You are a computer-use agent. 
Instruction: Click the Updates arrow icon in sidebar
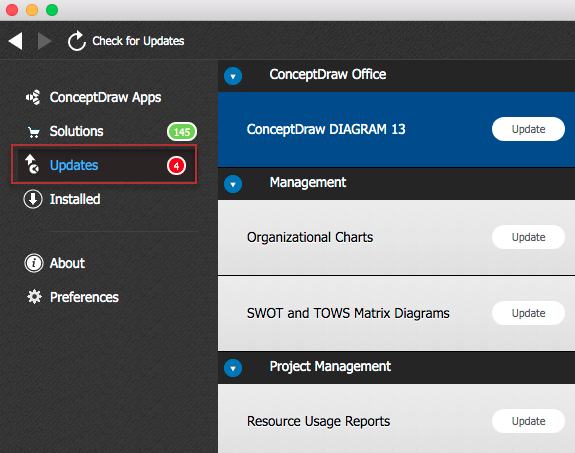[x=32, y=164]
